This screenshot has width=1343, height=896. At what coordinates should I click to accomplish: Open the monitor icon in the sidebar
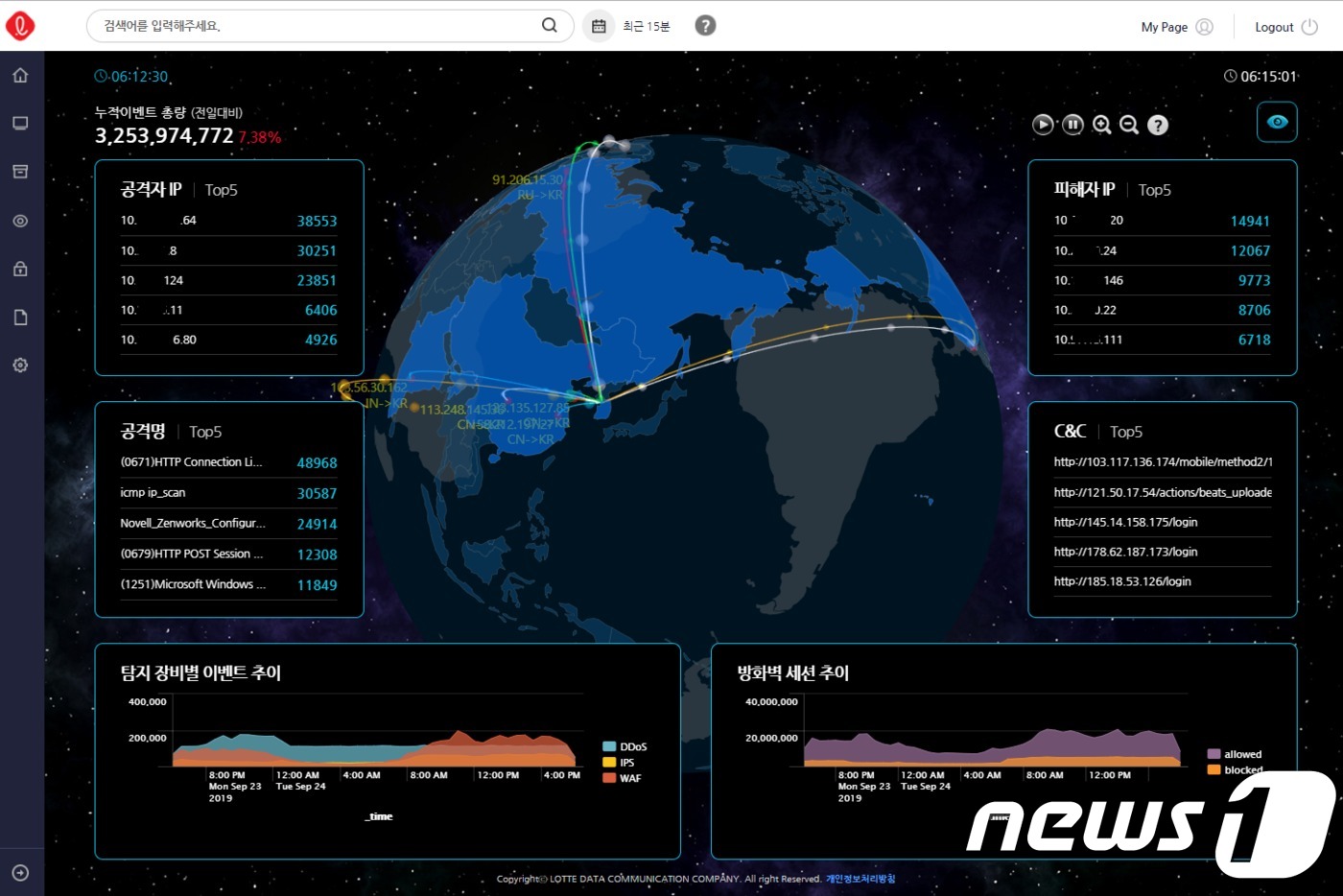pos(20,124)
